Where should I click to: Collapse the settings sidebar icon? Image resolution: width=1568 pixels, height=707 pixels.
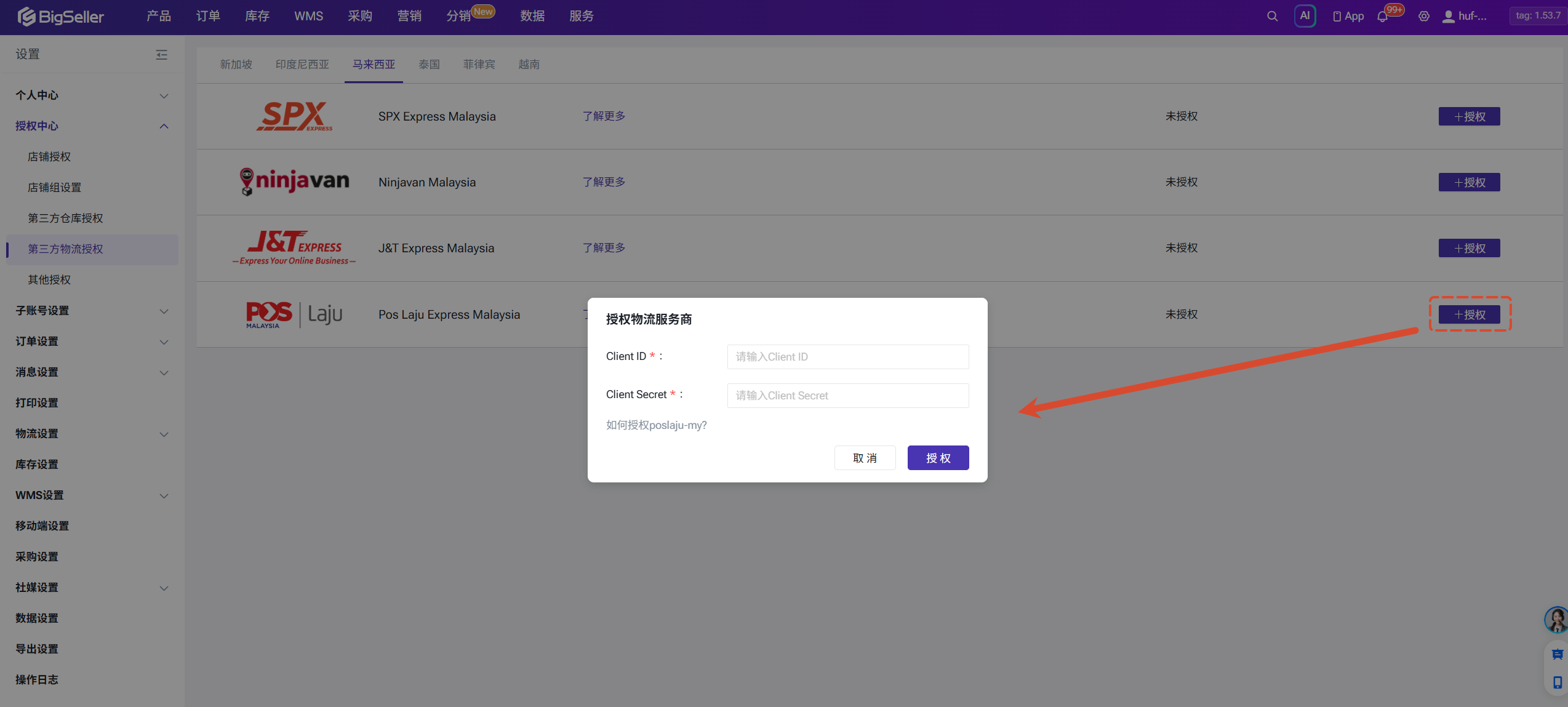(x=161, y=55)
